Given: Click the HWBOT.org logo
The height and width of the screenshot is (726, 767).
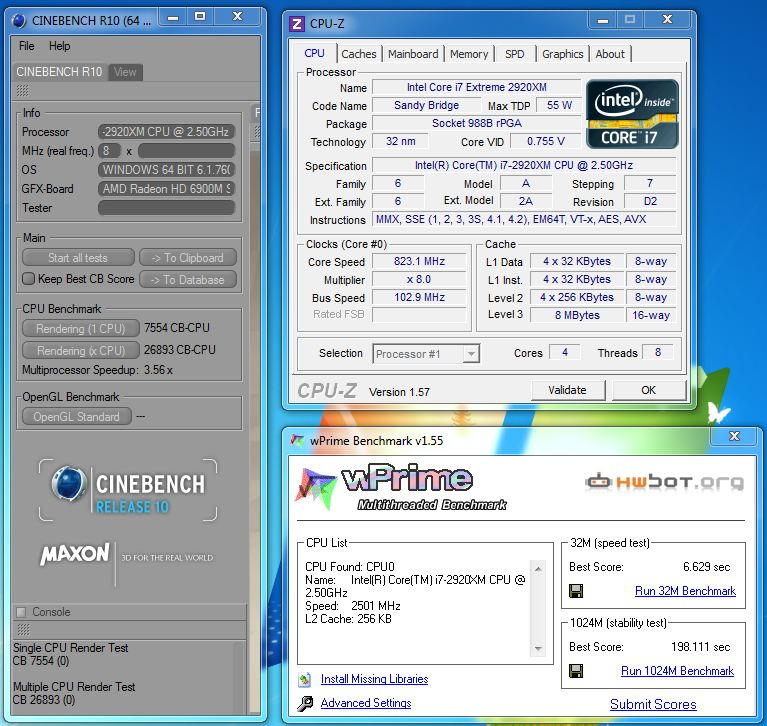Looking at the screenshot, I should [664, 482].
